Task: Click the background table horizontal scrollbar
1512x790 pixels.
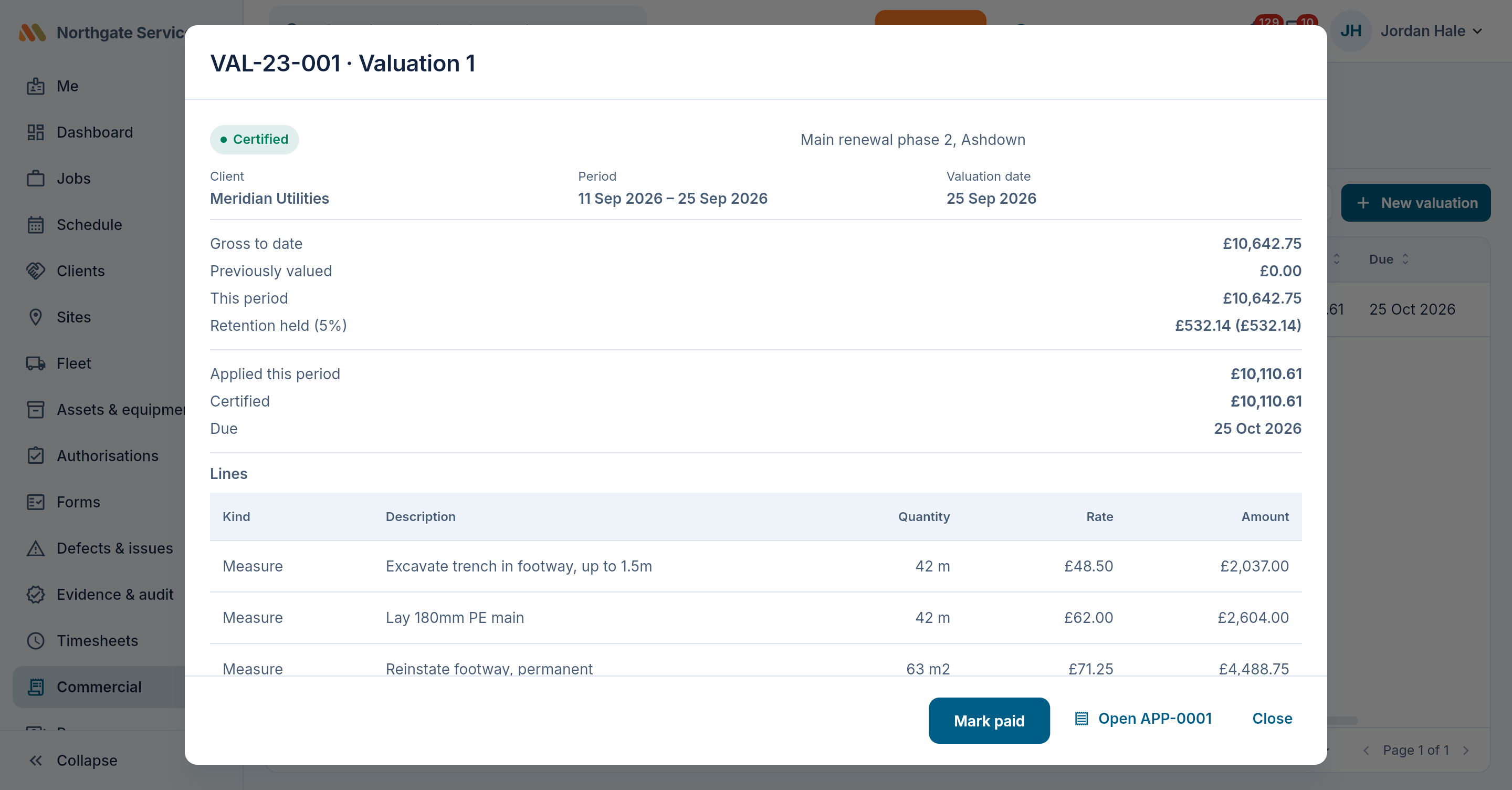Action: click(x=1342, y=721)
